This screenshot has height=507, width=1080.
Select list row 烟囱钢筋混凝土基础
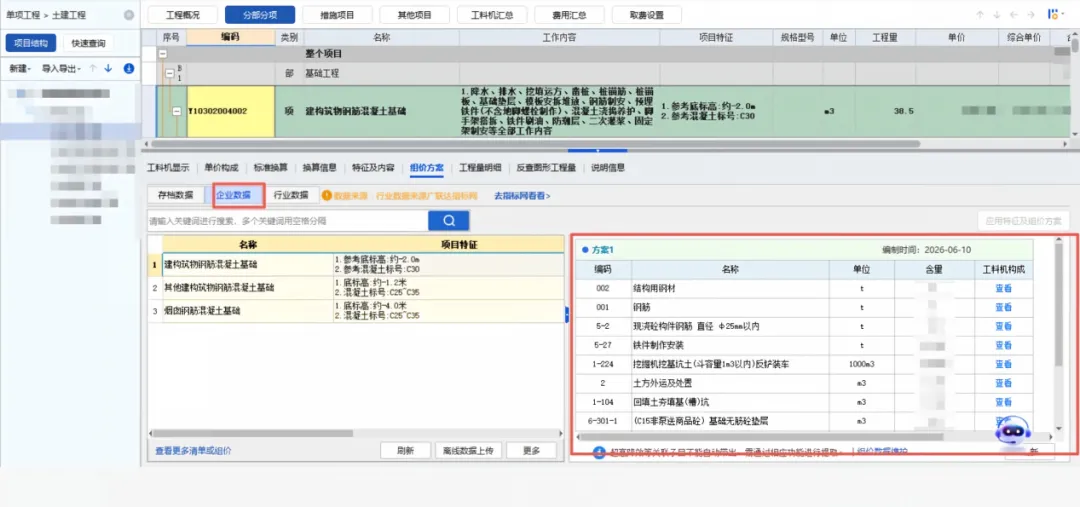356,311
